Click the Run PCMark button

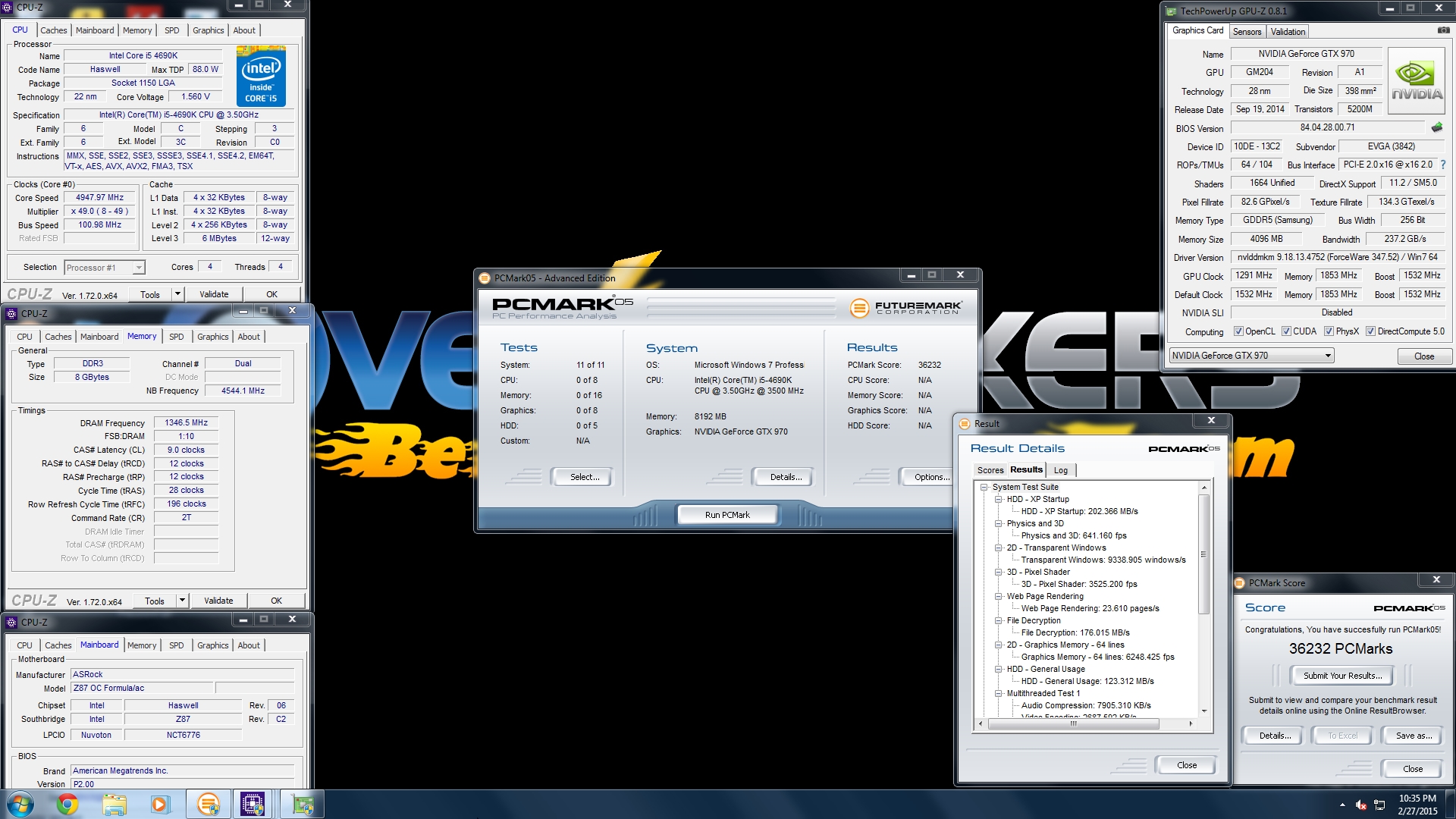[727, 515]
